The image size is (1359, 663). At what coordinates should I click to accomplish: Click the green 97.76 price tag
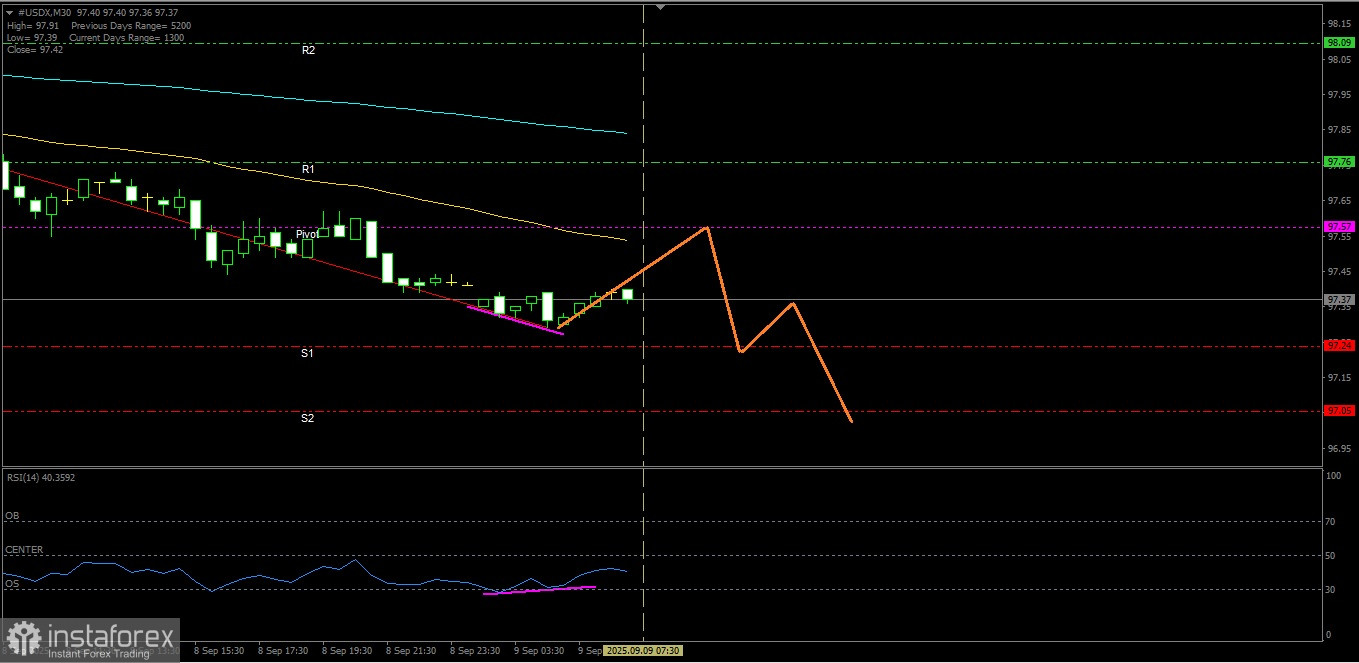[x=1339, y=162]
